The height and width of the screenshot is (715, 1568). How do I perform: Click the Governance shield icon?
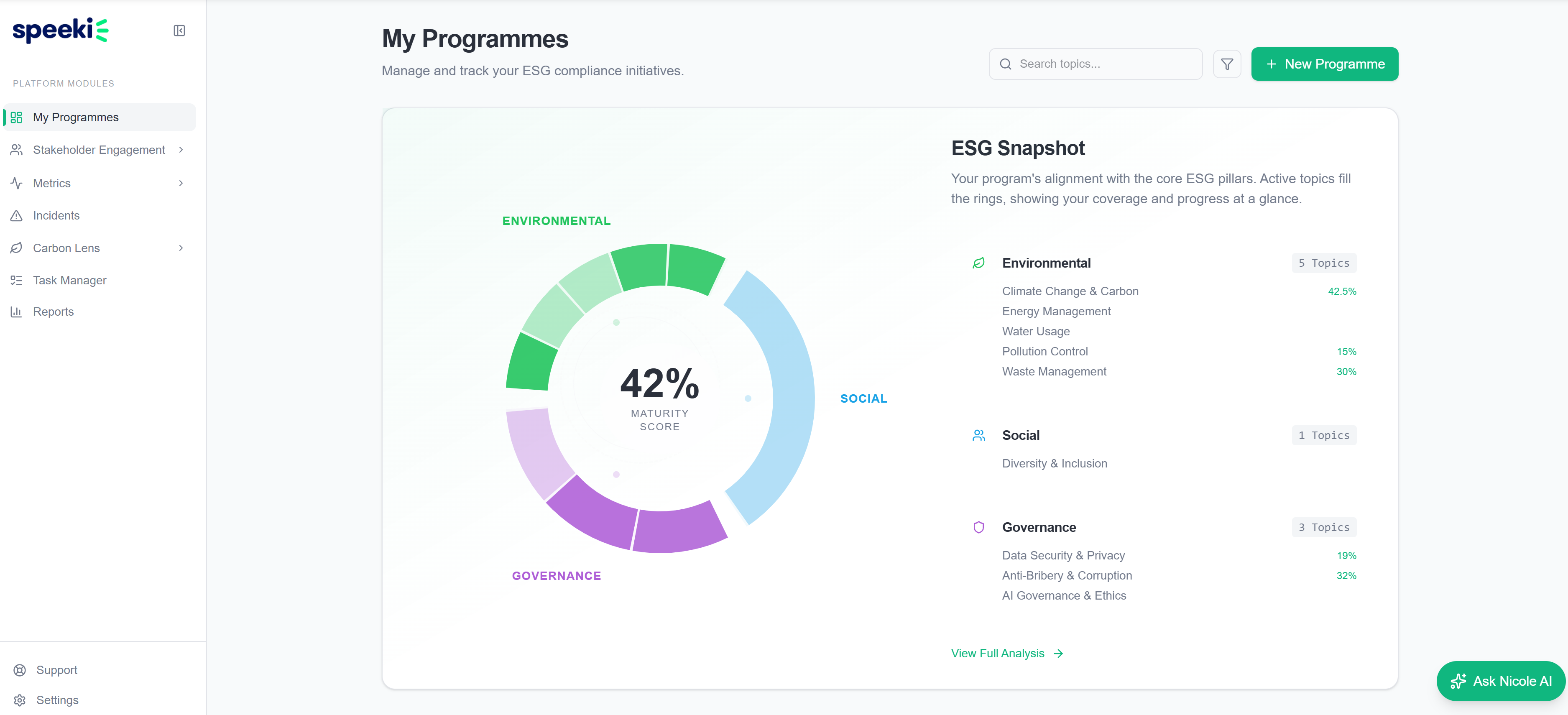click(978, 527)
